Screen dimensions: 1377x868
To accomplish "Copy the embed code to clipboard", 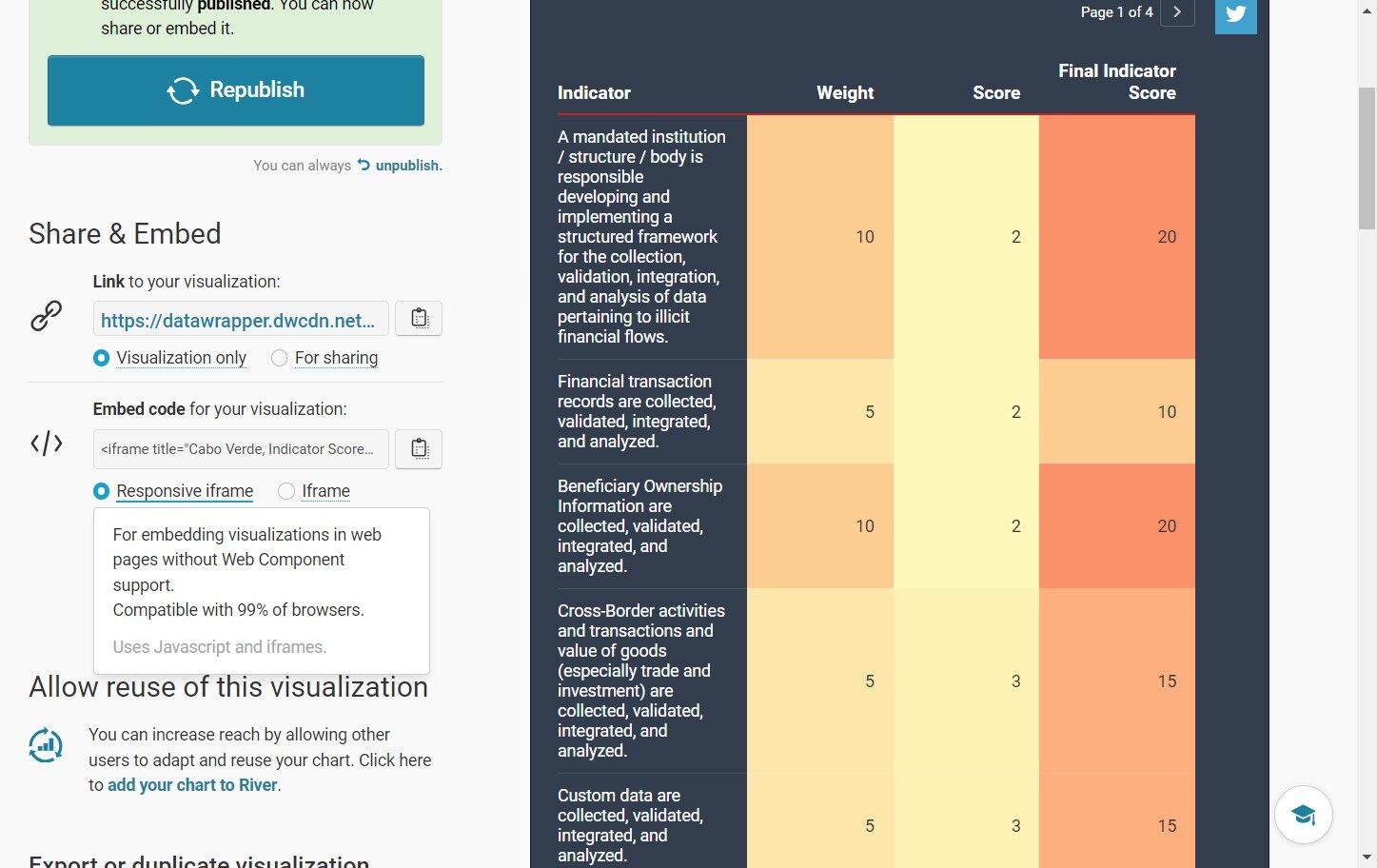I will (419, 448).
